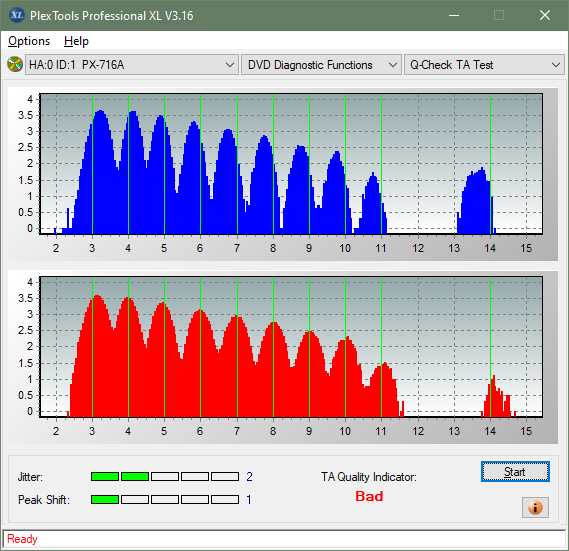Viewport: 569px width, 551px height.
Task: Open the DVD Diagnostic Functions dropdown
Action: pos(321,65)
